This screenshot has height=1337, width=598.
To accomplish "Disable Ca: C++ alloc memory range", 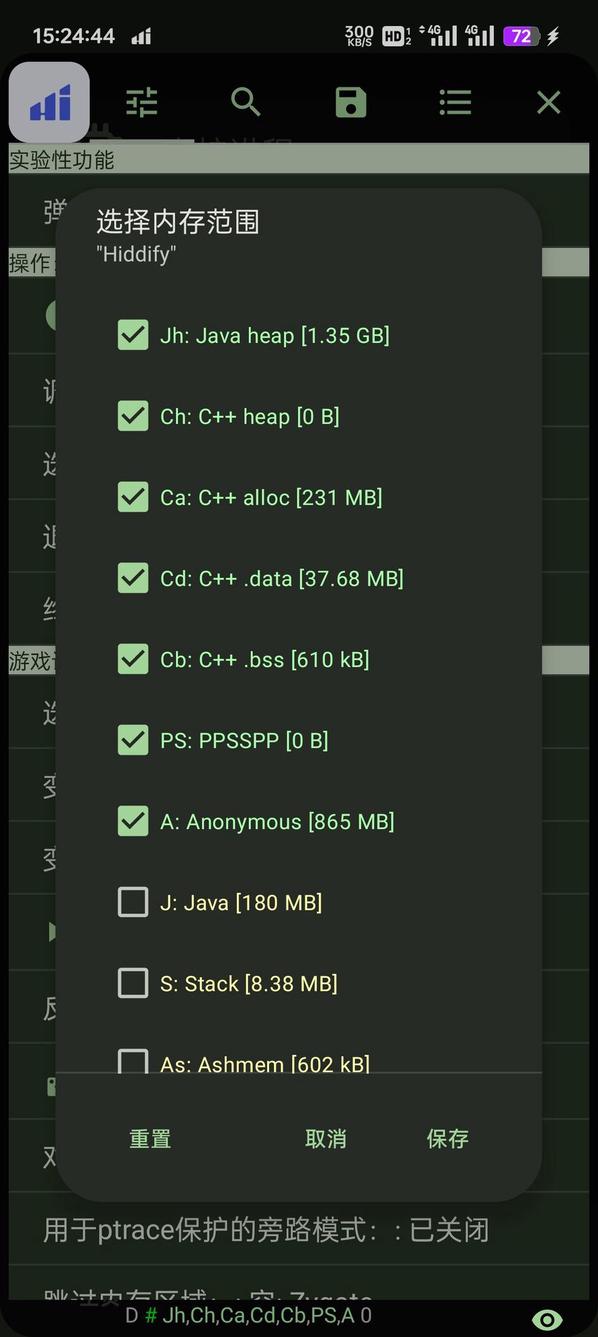I will coord(133,496).
